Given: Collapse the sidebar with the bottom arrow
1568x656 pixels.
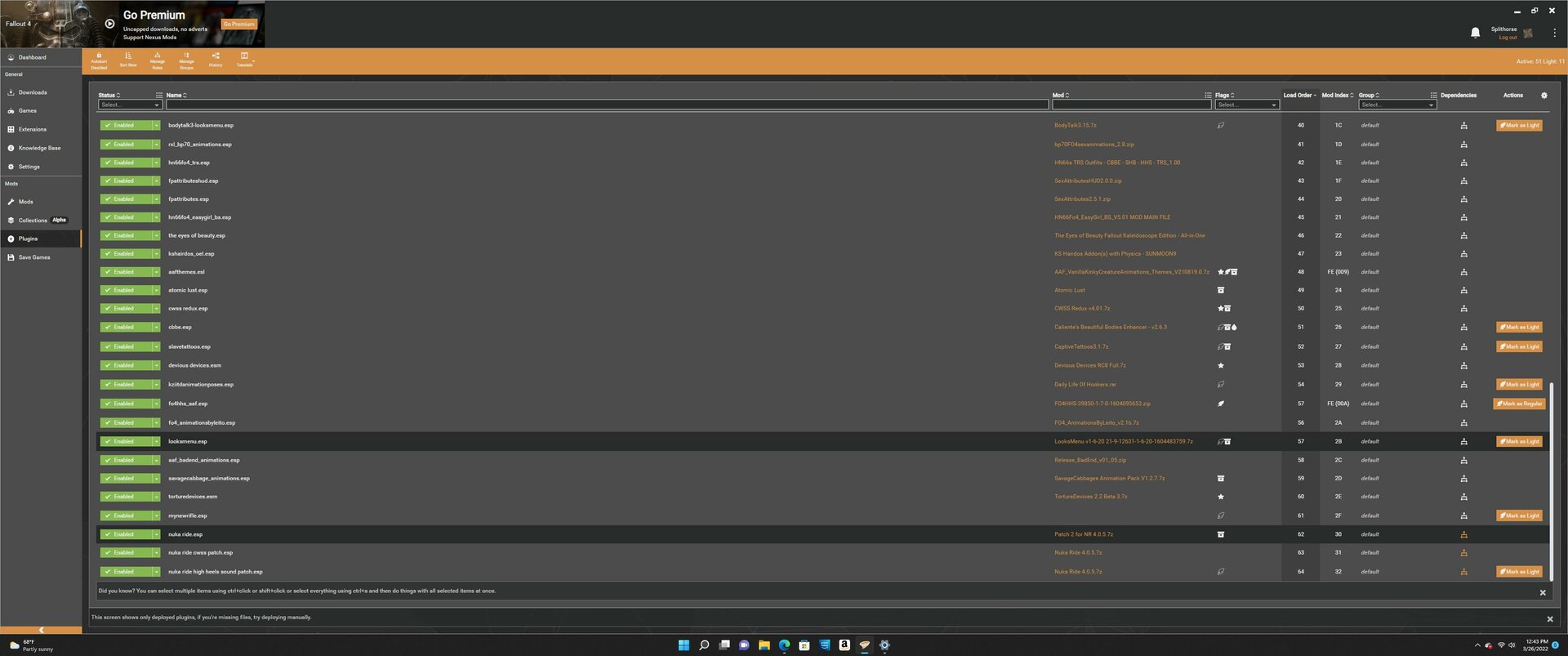Looking at the screenshot, I should click(41, 630).
